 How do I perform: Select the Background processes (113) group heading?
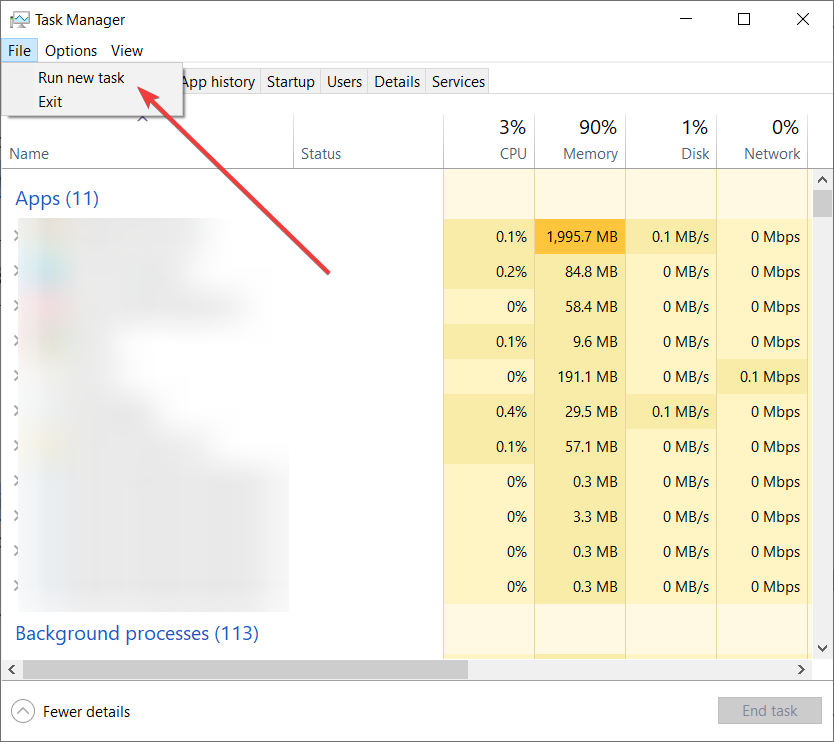pos(137,633)
